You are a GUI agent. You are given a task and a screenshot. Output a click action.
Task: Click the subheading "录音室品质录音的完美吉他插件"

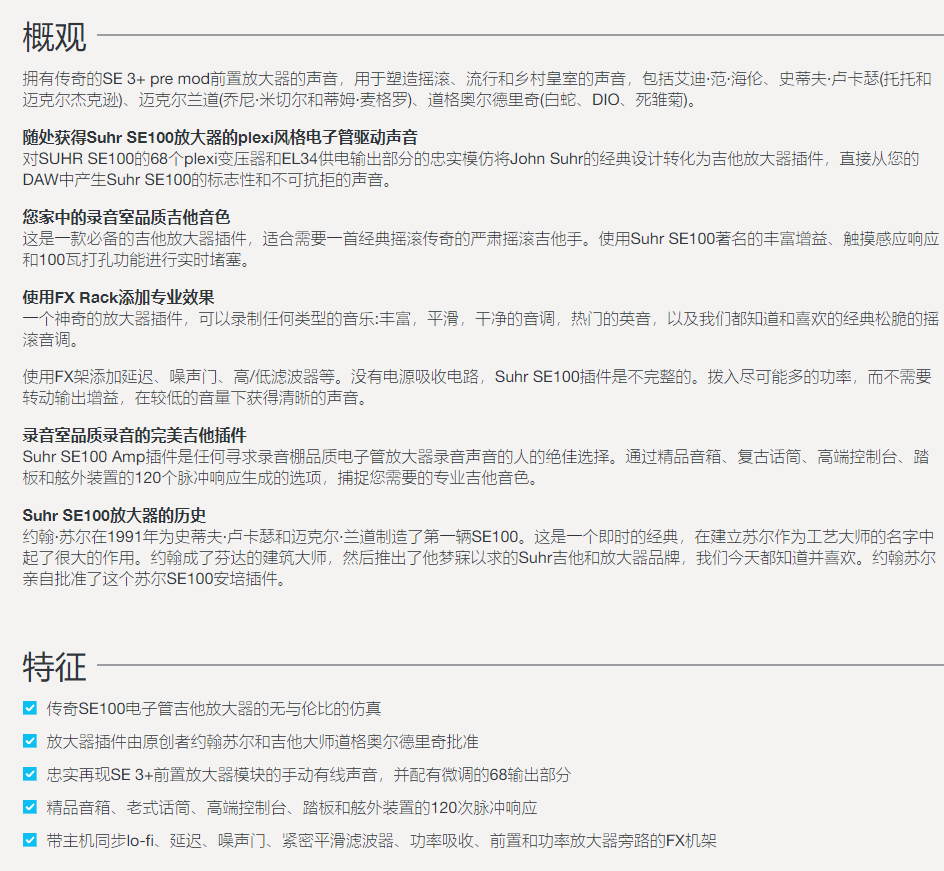point(134,435)
